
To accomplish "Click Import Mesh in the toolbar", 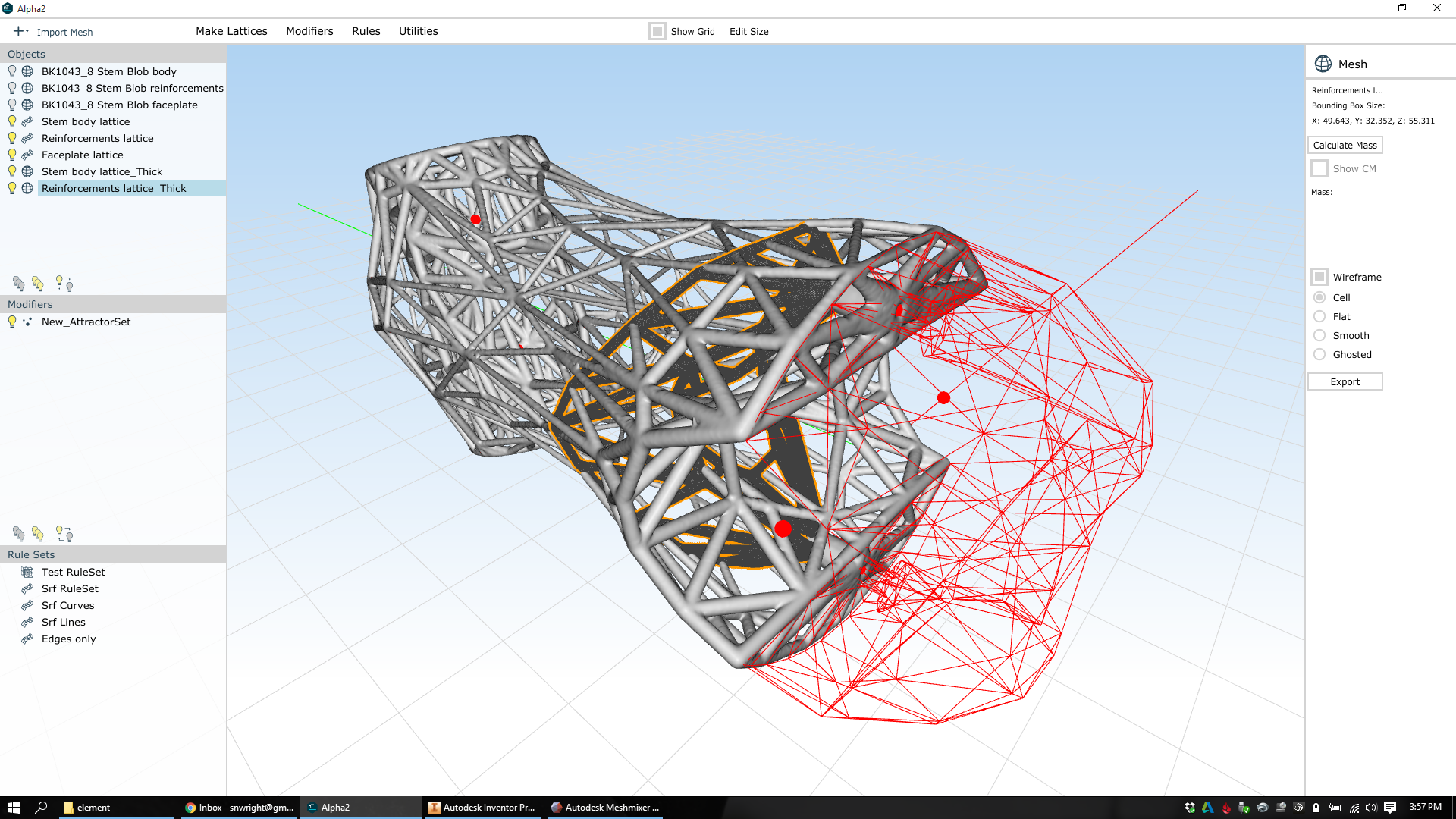I will pos(64,32).
